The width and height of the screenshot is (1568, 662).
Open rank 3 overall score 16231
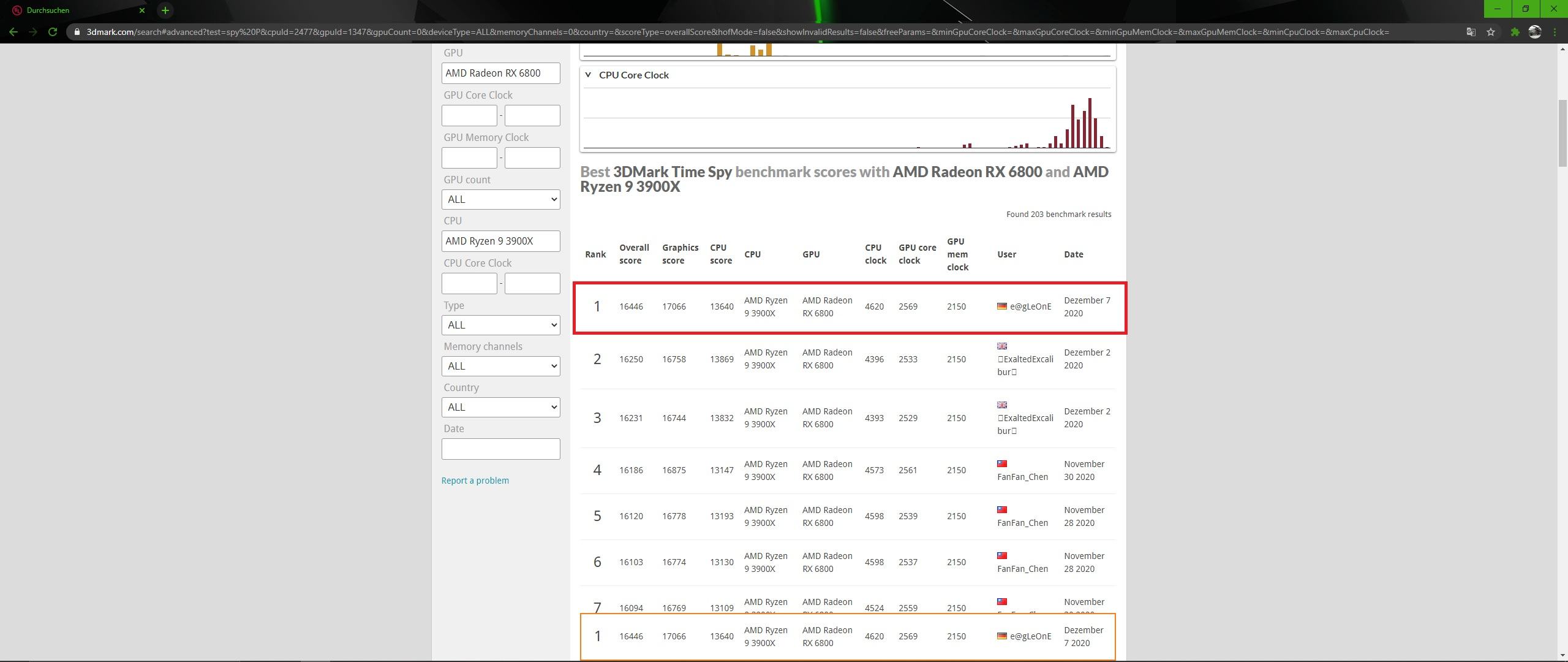(631, 418)
